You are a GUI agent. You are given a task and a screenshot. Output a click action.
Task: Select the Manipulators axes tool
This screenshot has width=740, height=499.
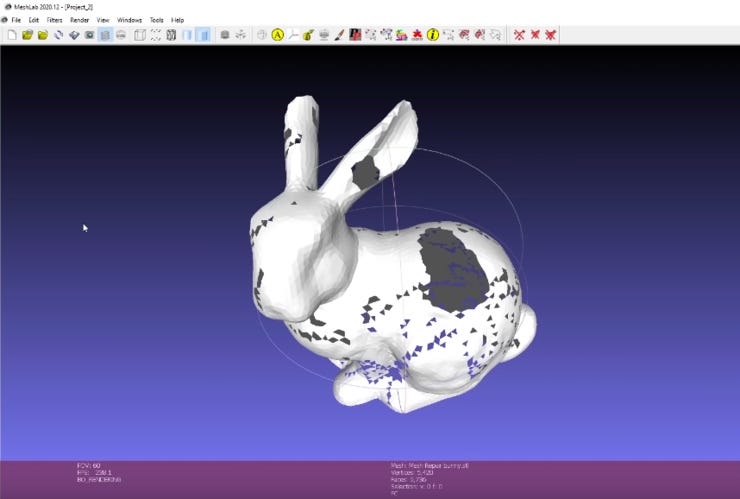293,34
